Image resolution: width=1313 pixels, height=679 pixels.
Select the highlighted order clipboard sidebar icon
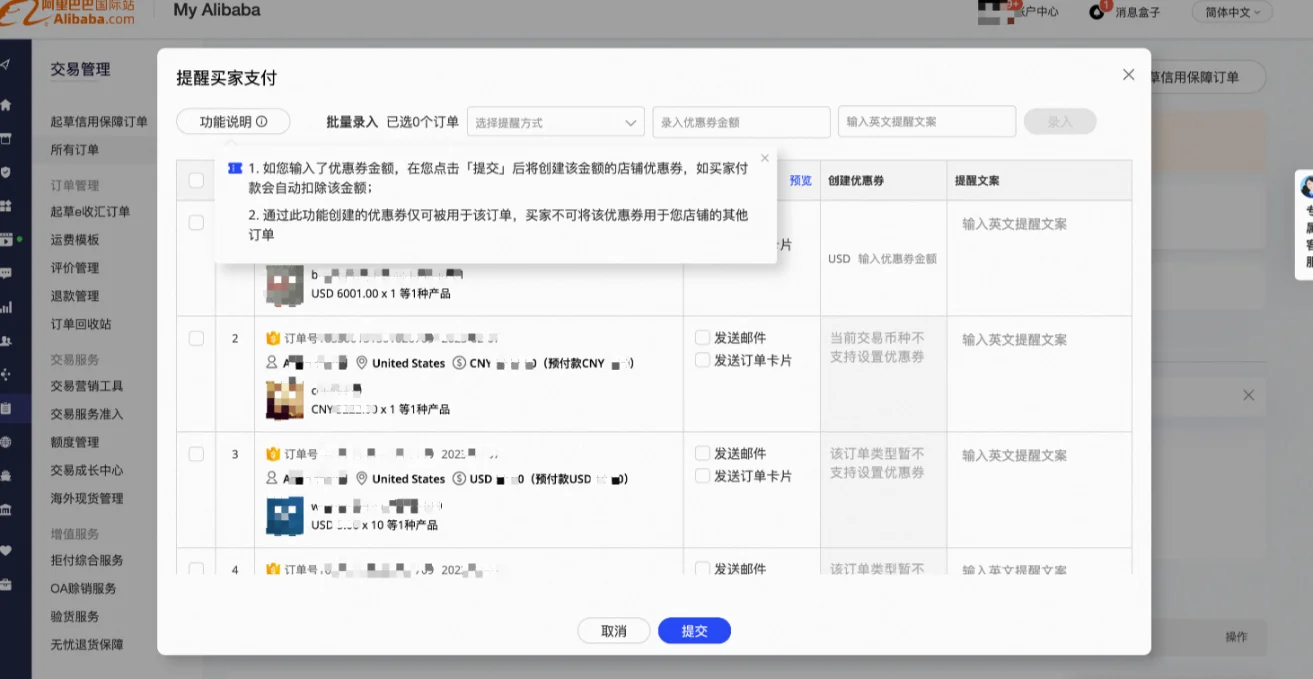6,408
